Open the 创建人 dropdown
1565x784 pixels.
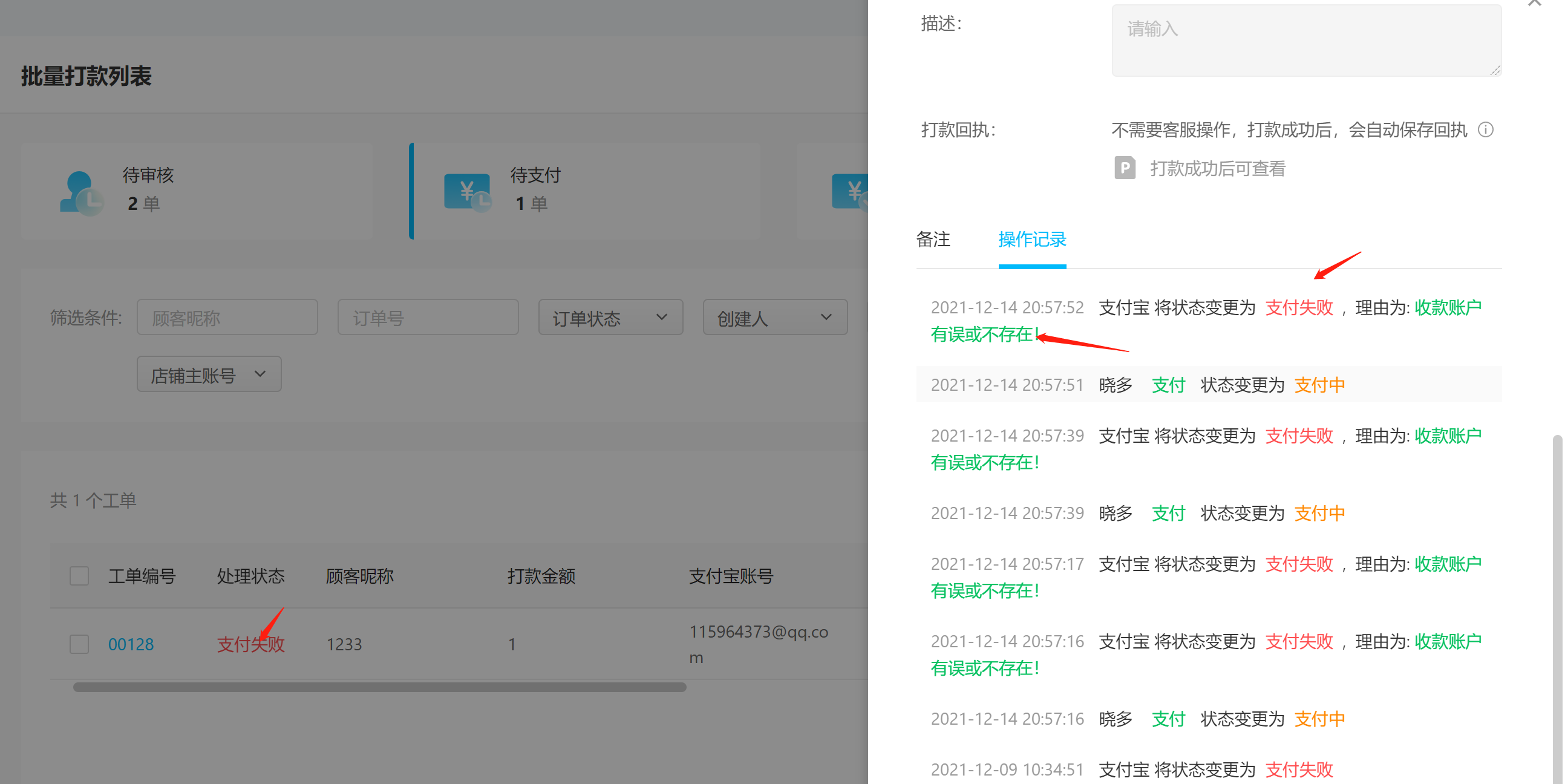(775, 317)
